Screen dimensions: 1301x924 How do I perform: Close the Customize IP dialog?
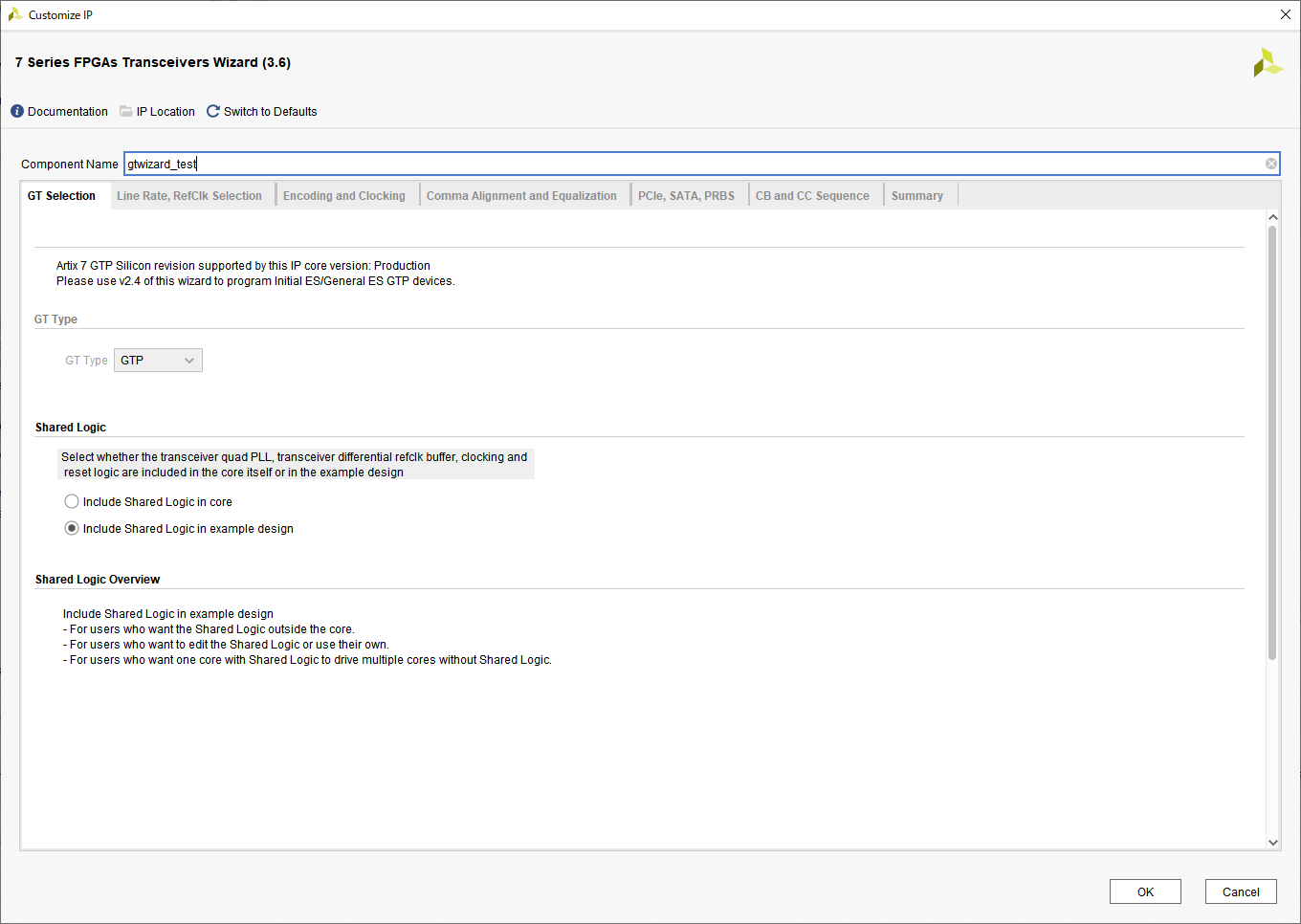1286,14
